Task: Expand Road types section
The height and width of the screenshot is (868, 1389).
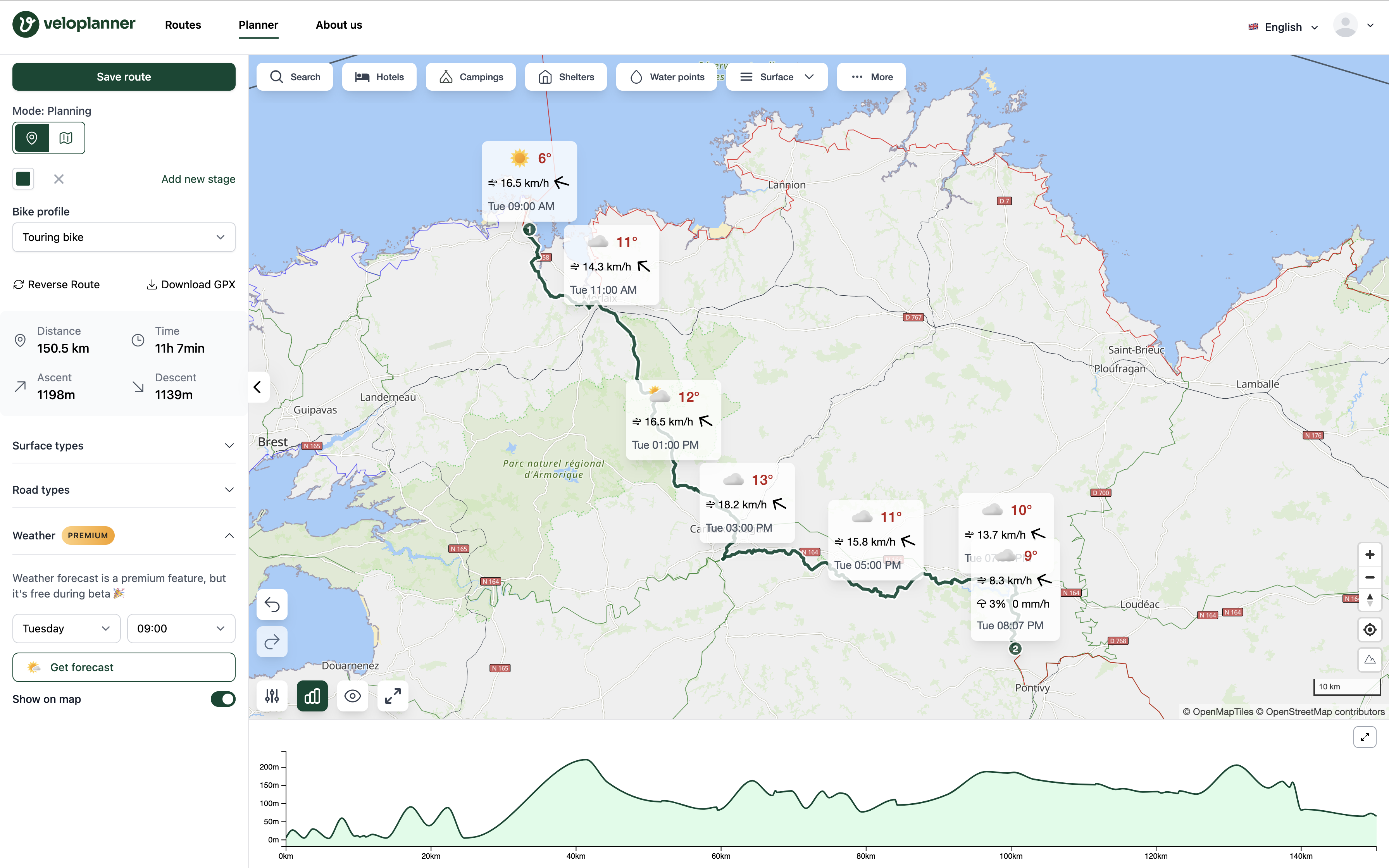Action: click(x=124, y=490)
